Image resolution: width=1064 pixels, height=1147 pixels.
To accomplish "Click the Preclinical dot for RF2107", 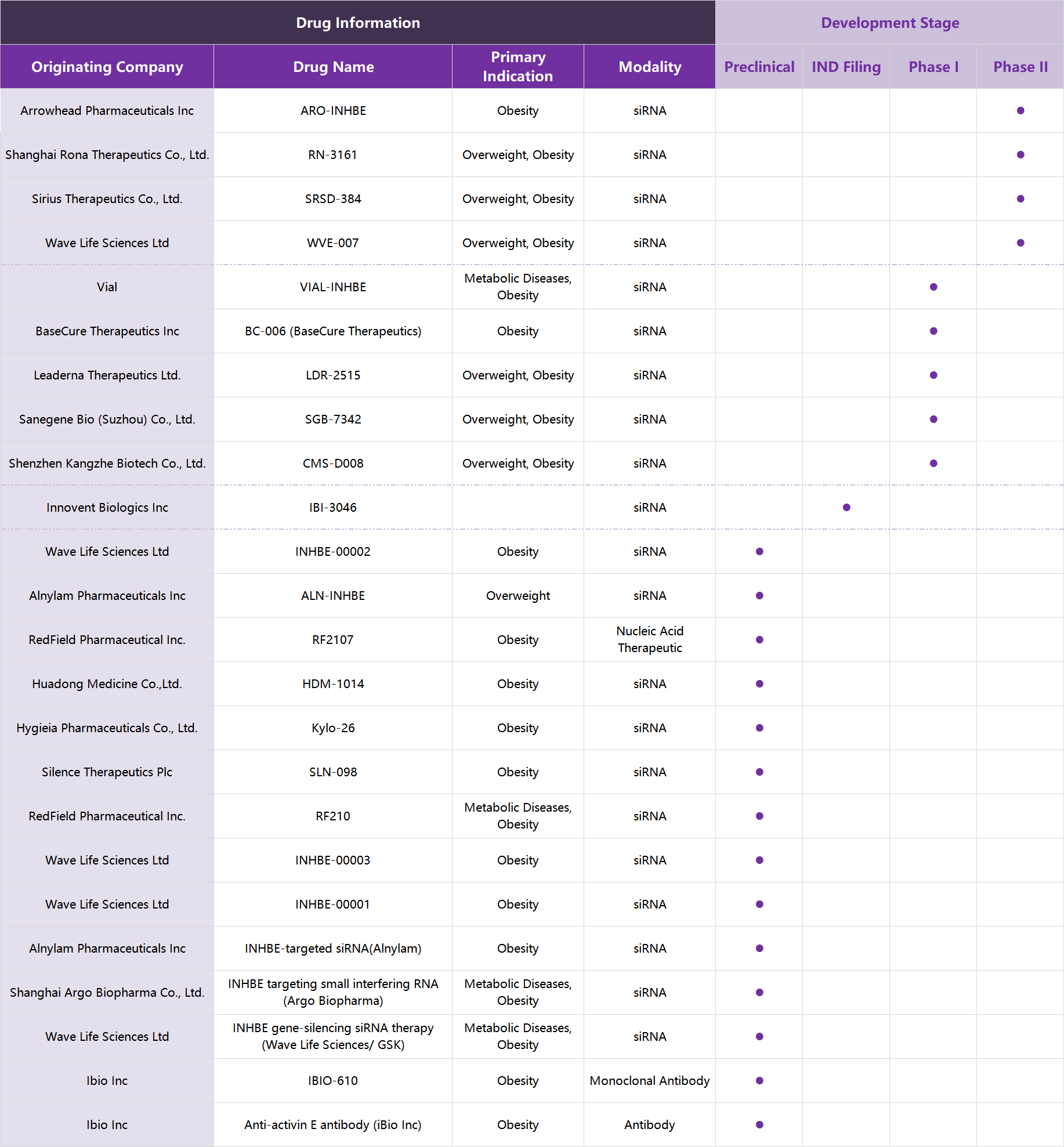I will 759,640.
